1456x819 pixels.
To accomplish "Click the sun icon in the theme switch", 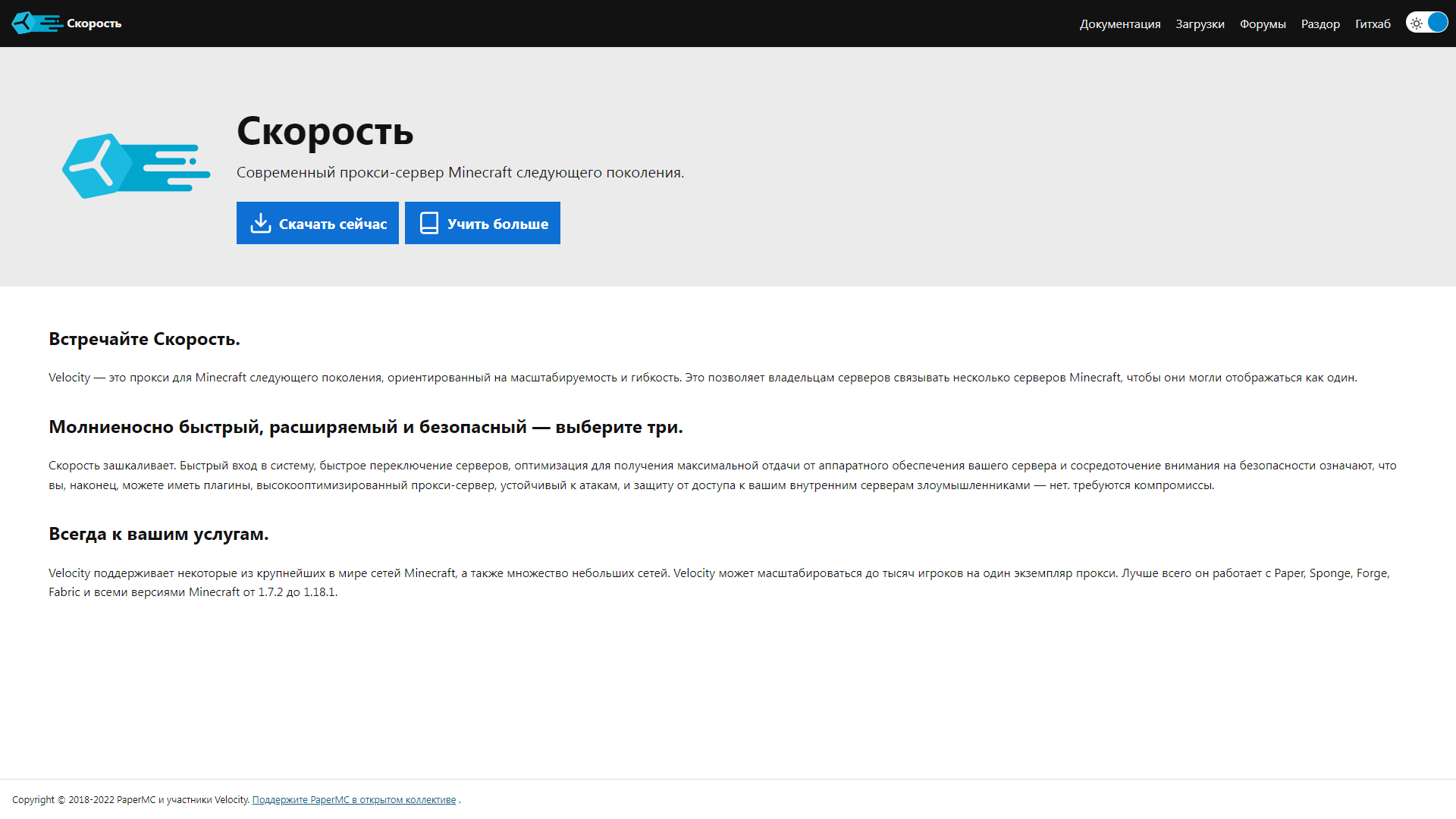I will coord(1416,23).
